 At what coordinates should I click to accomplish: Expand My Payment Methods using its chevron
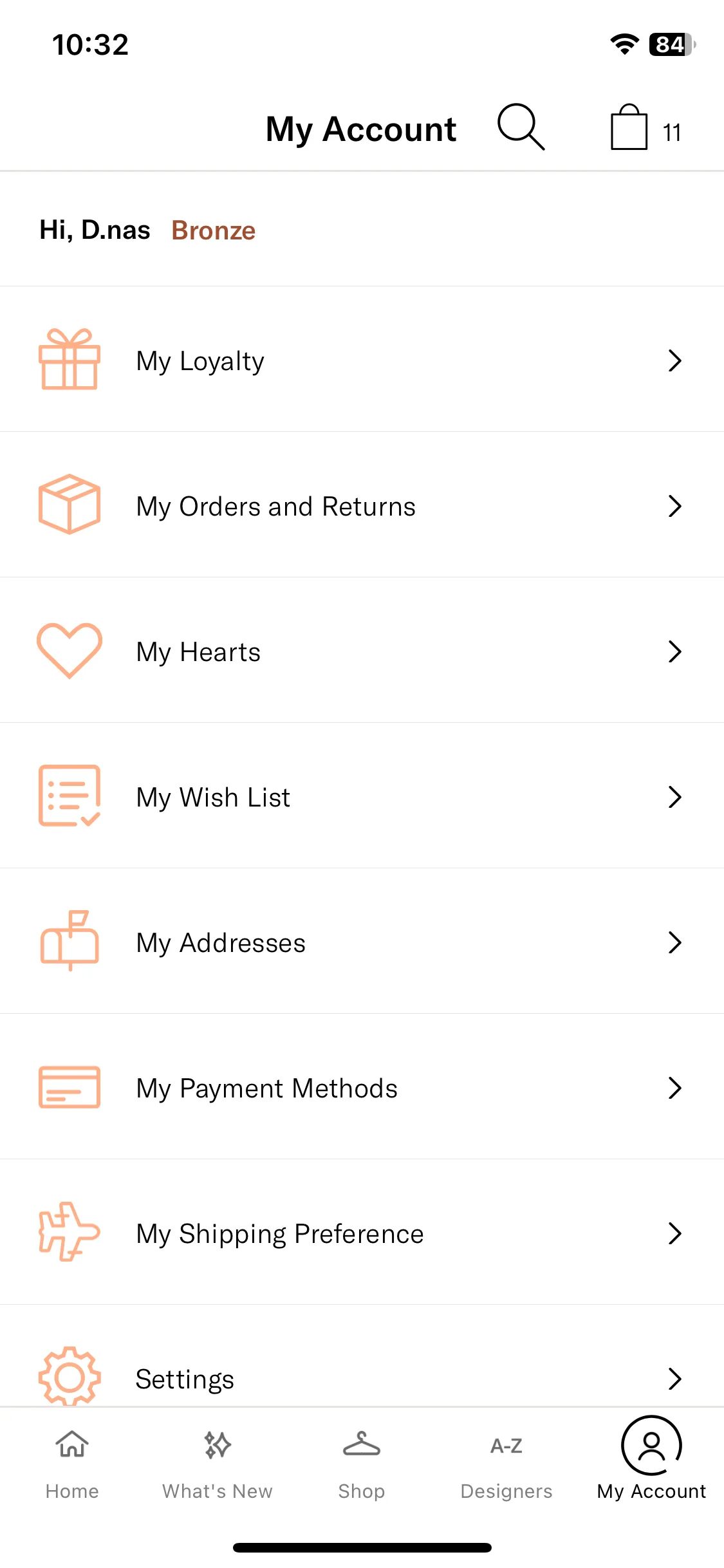(674, 1088)
